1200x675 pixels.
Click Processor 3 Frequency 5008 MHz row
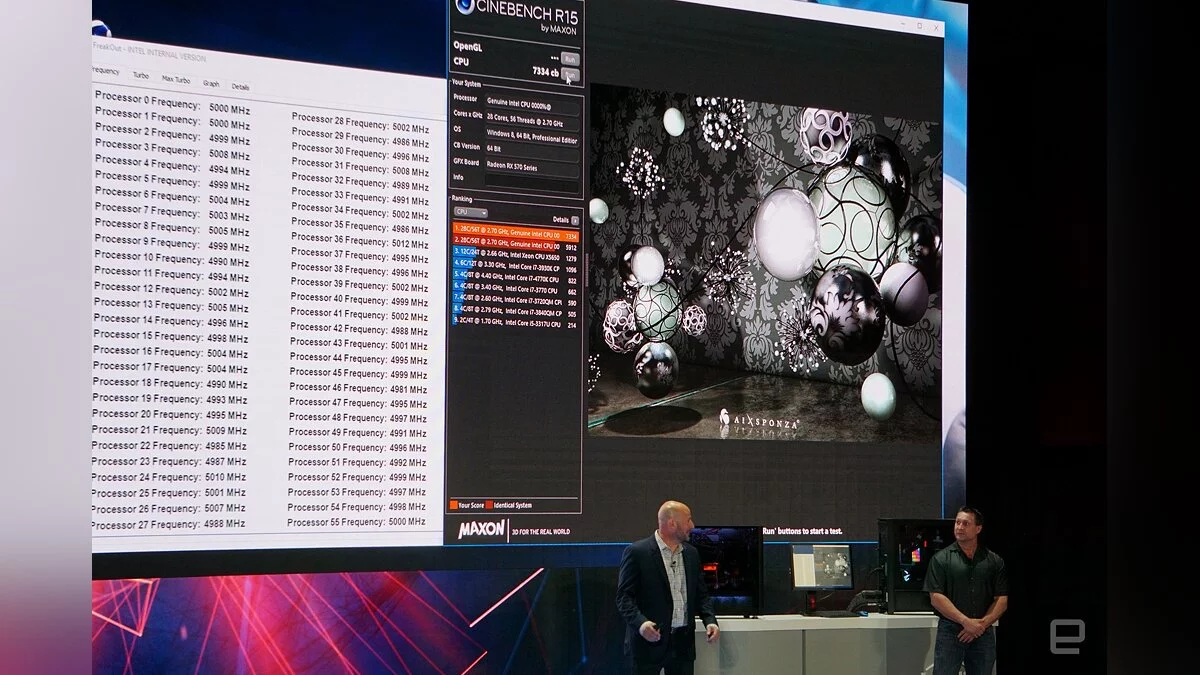click(x=172, y=150)
